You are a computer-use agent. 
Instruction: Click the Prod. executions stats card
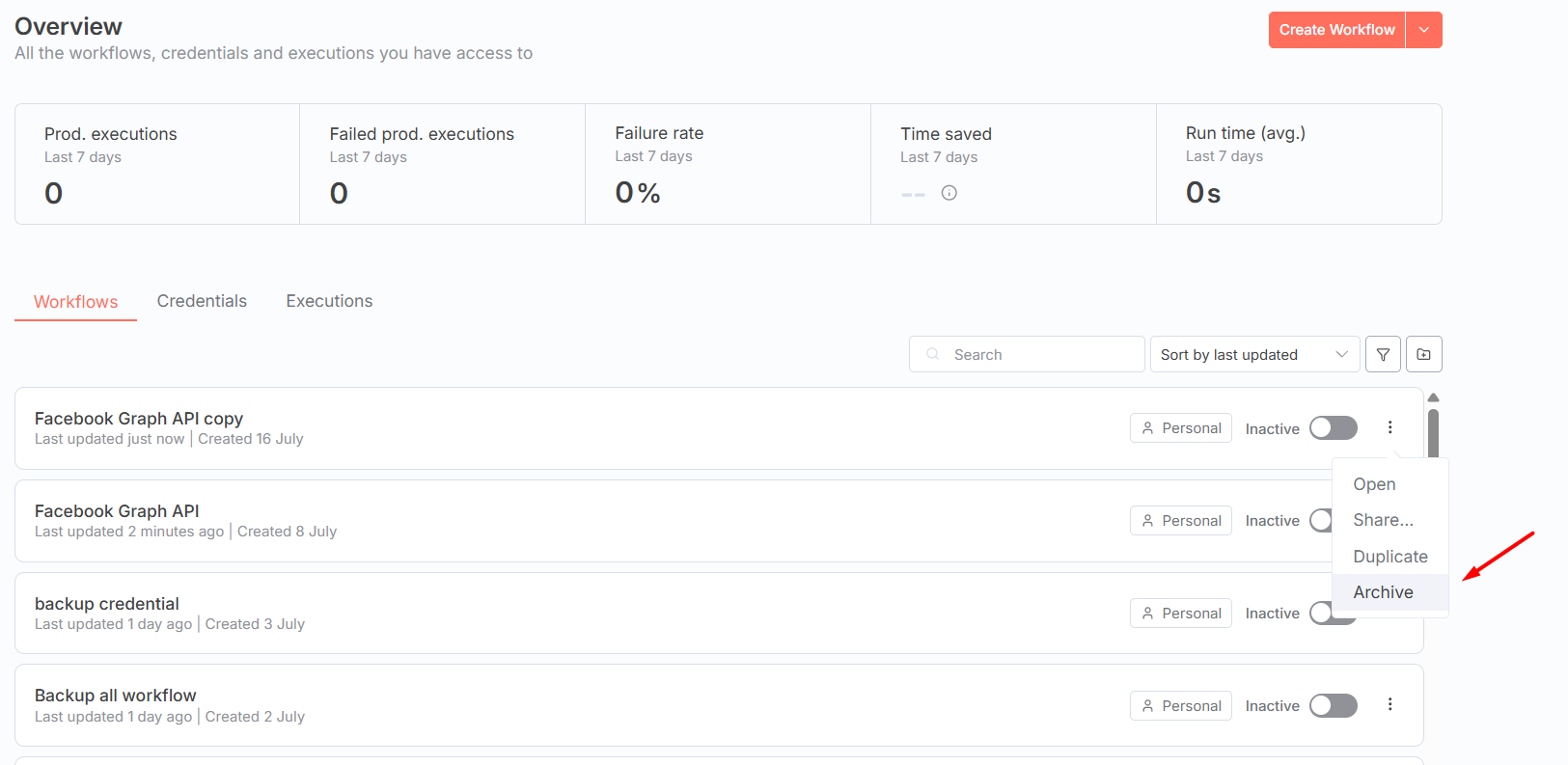(x=157, y=164)
